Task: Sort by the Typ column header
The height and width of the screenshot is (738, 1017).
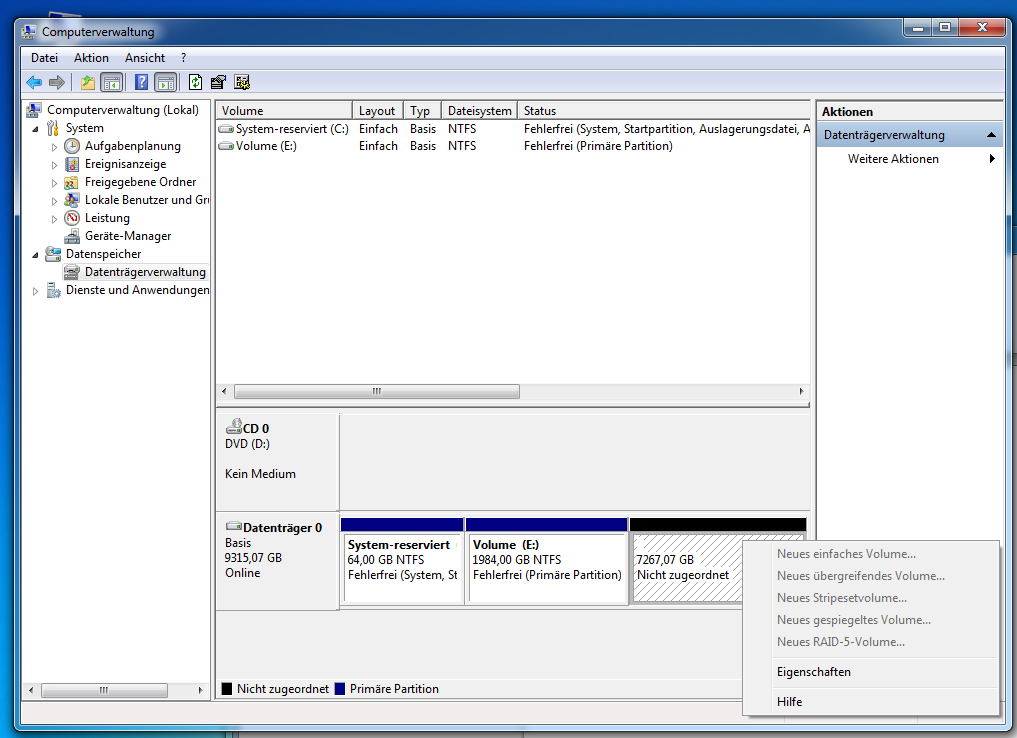Action: [x=422, y=110]
